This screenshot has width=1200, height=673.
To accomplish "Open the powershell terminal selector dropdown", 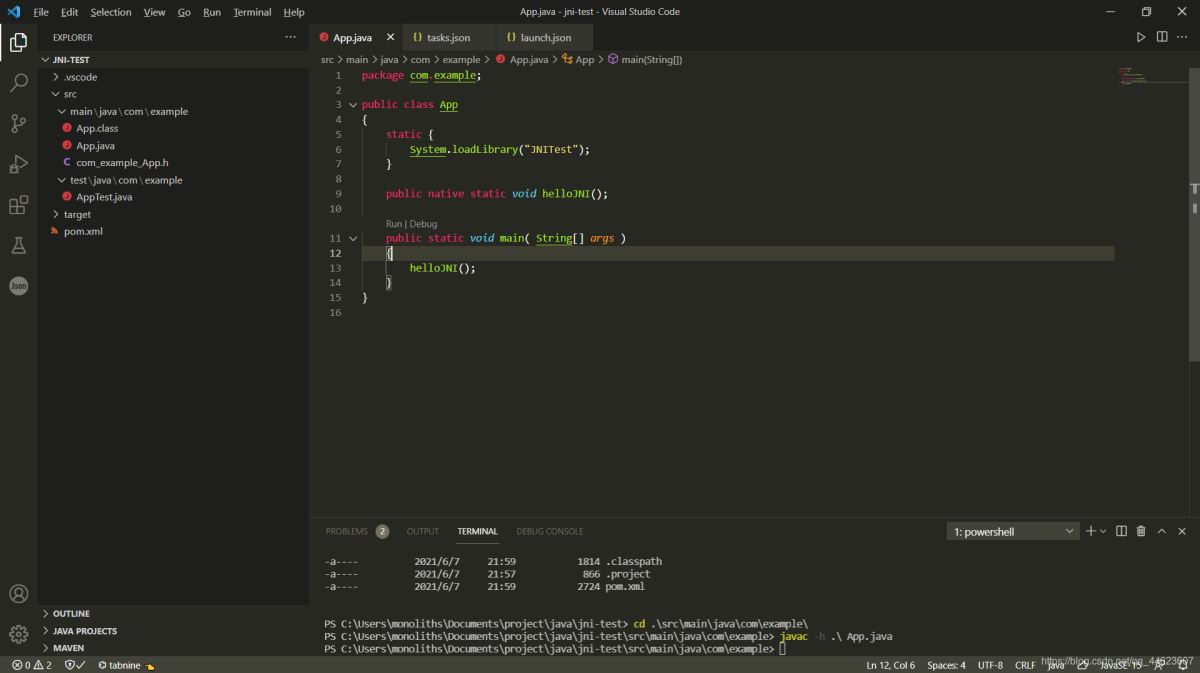I will (x=1012, y=532).
